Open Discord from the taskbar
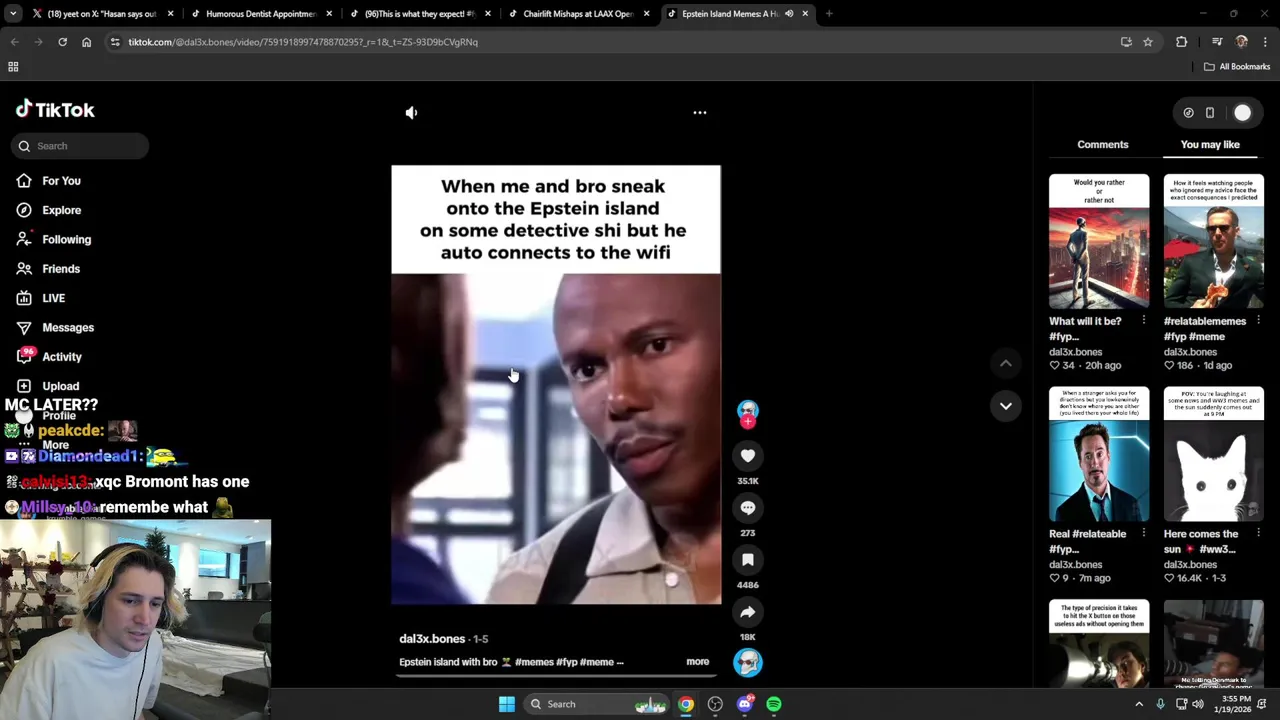The height and width of the screenshot is (720, 1280). click(x=744, y=704)
